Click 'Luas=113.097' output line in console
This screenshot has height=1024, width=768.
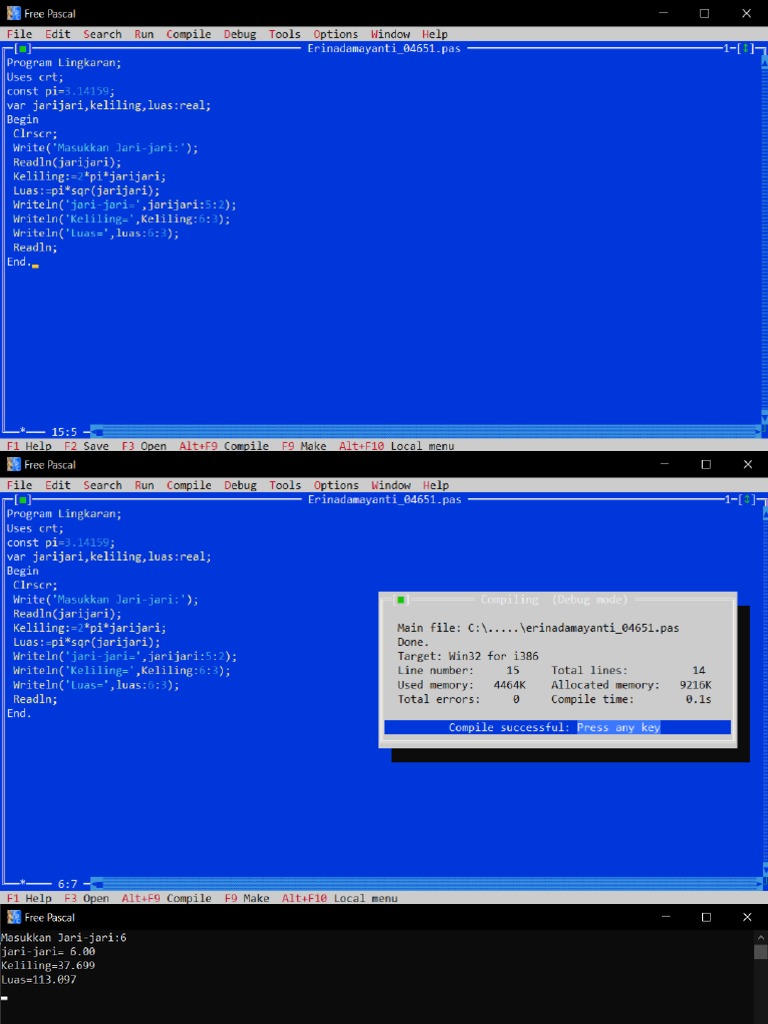tap(39, 980)
